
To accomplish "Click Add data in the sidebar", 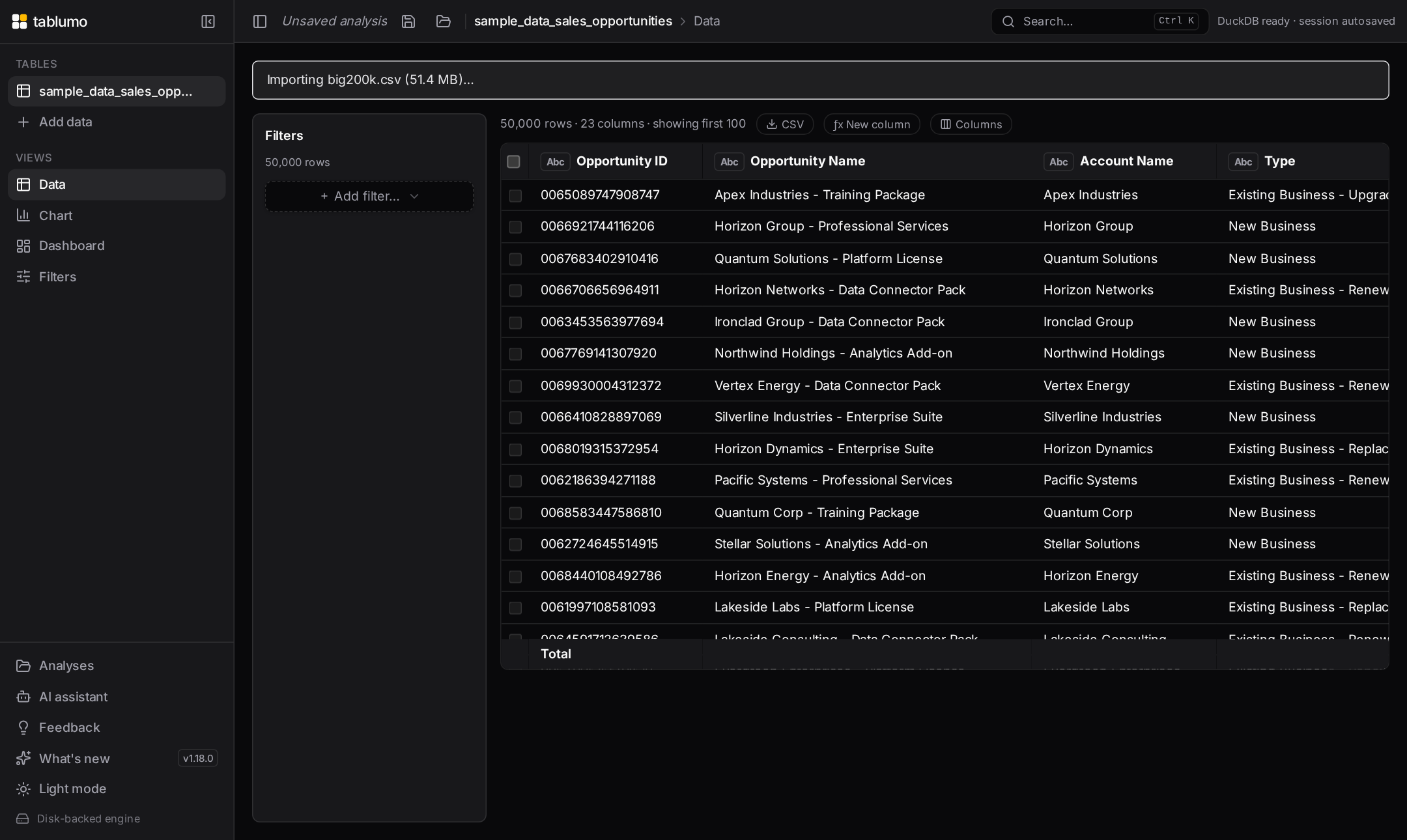I will point(117,122).
